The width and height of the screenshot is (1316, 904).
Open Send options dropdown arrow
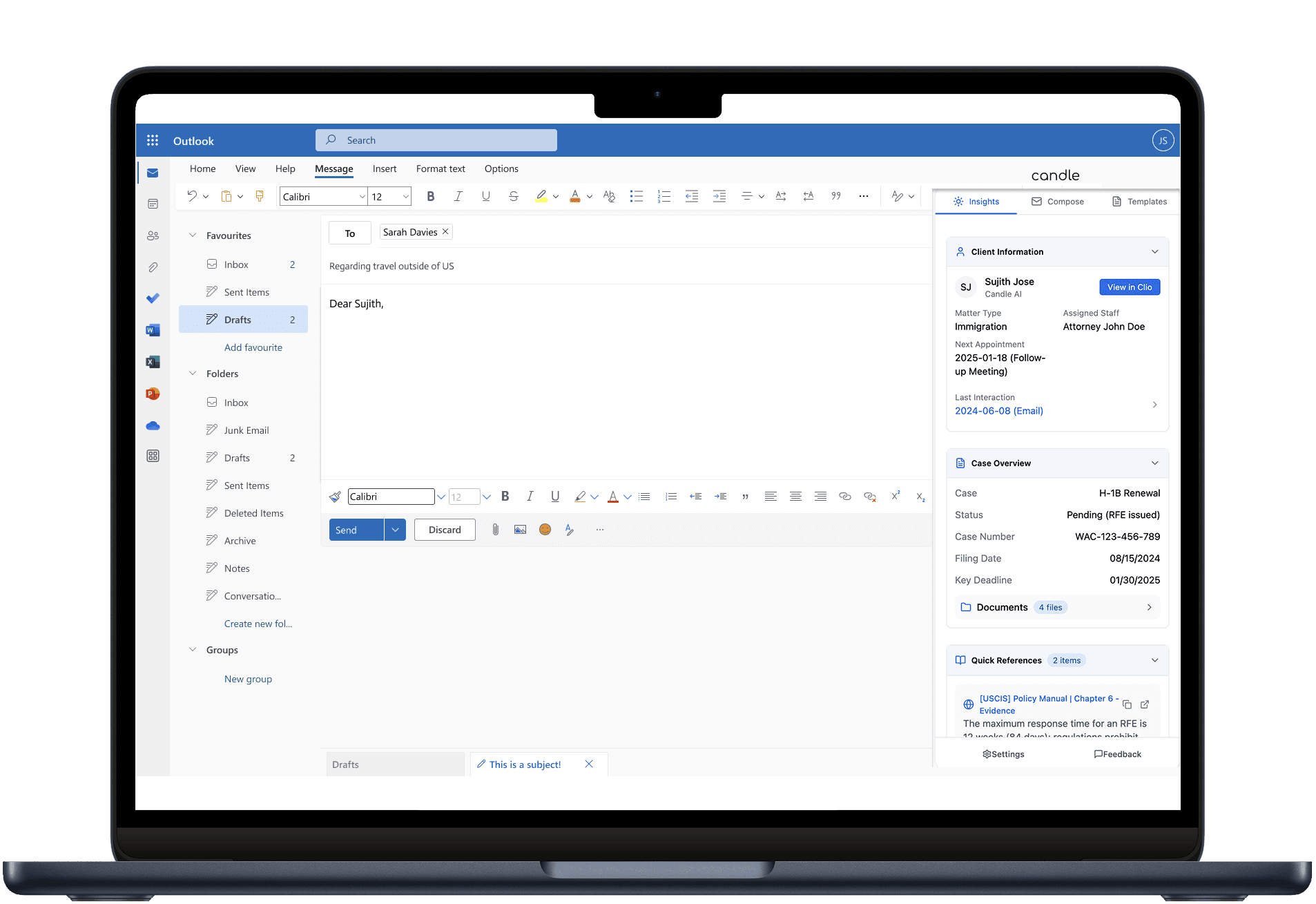coord(395,530)
